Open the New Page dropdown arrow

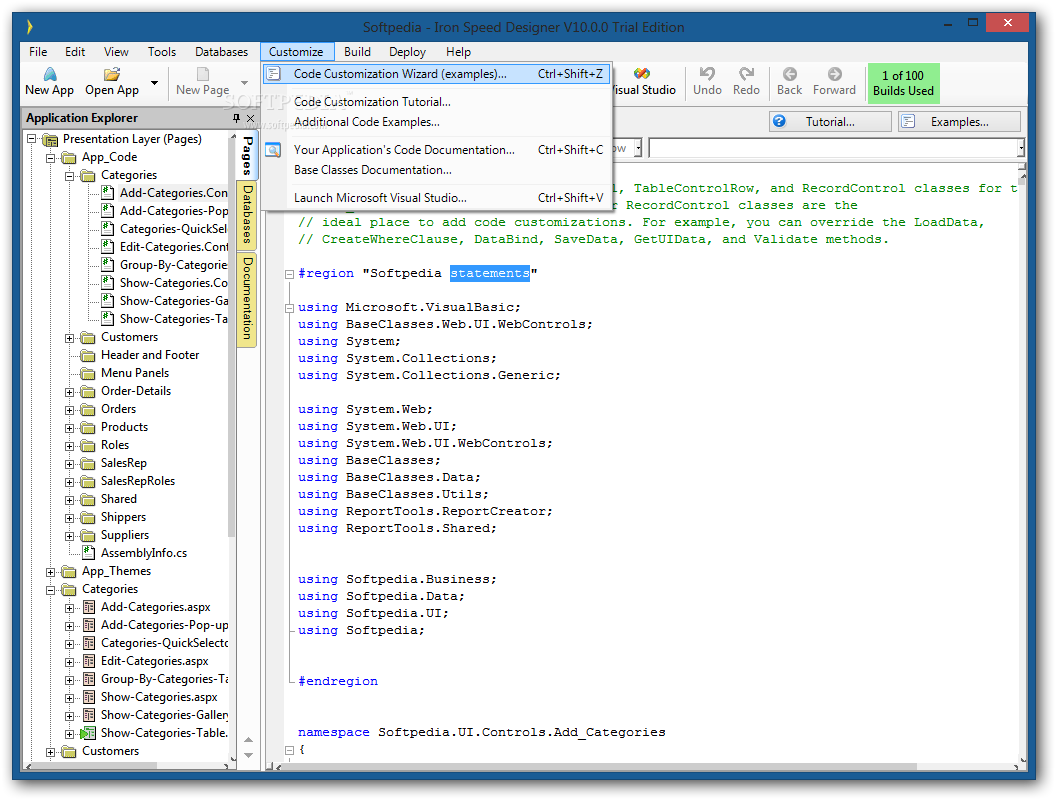(x=244, y=82)
